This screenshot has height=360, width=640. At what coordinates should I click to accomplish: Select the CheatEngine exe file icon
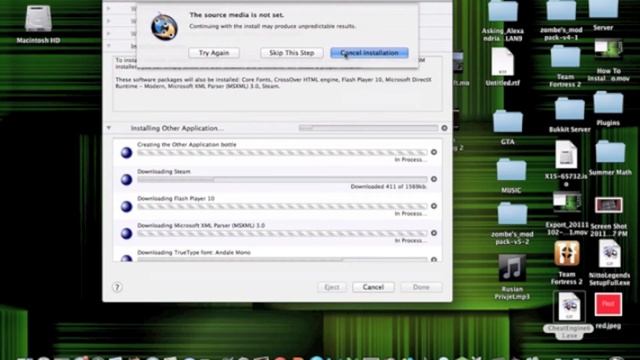tap(569, 307)
